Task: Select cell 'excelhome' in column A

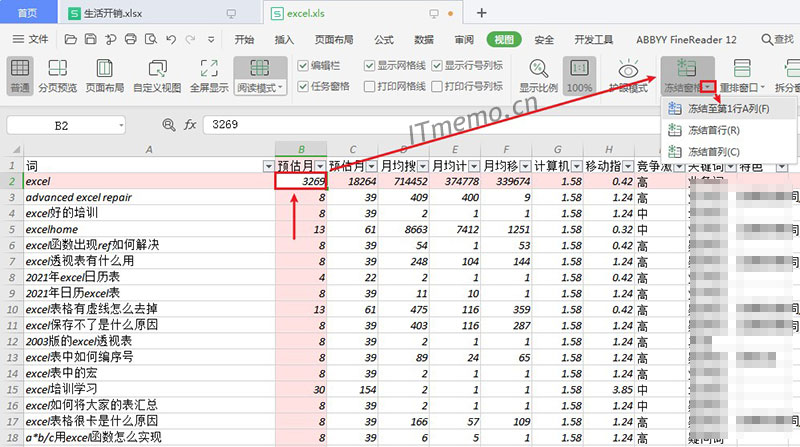Action: pyautogui.click(x=149, y=229)
